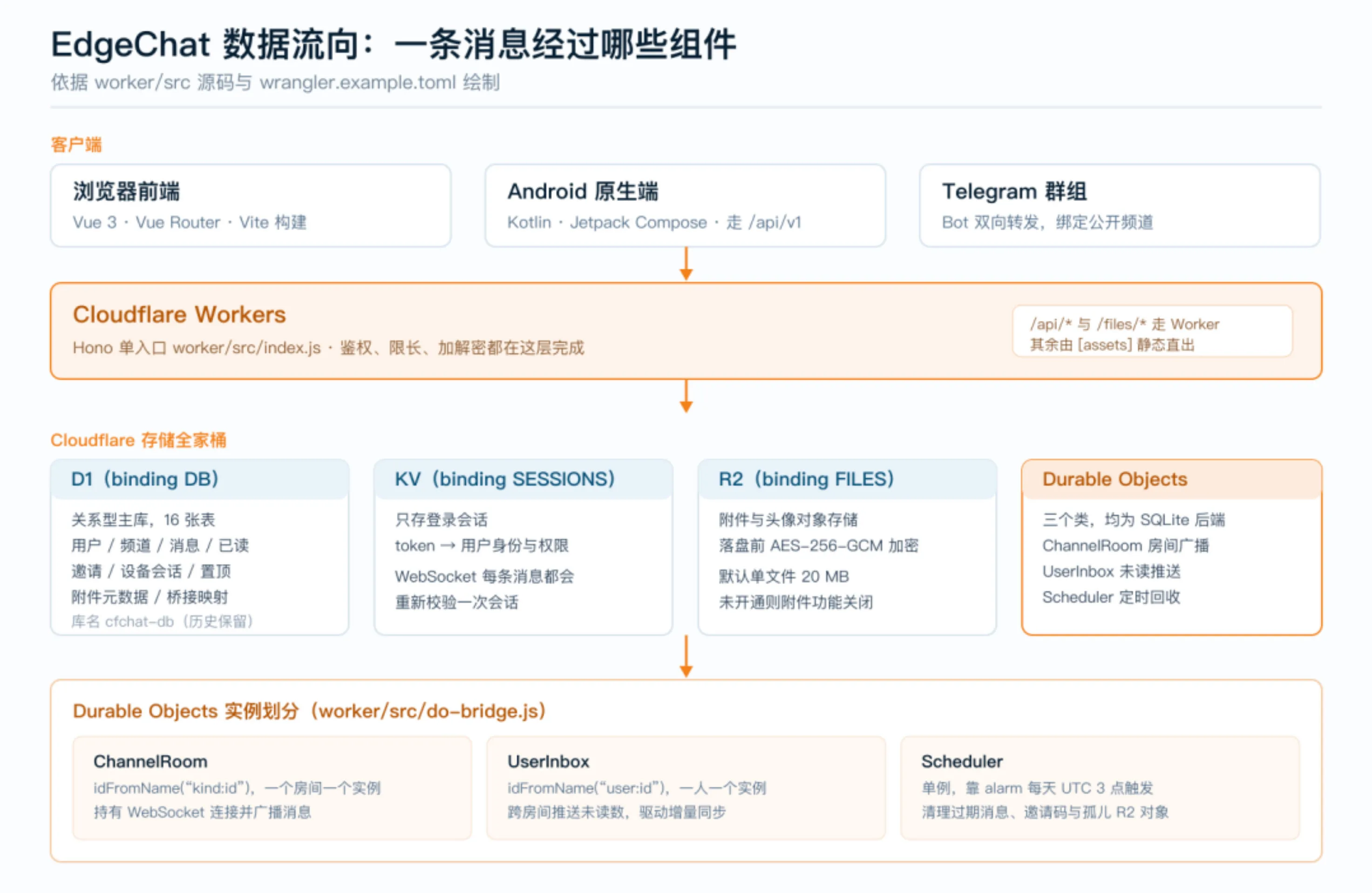
Task: Click arrow between clients and Cloudflare Workers
Action: point(686,264)
